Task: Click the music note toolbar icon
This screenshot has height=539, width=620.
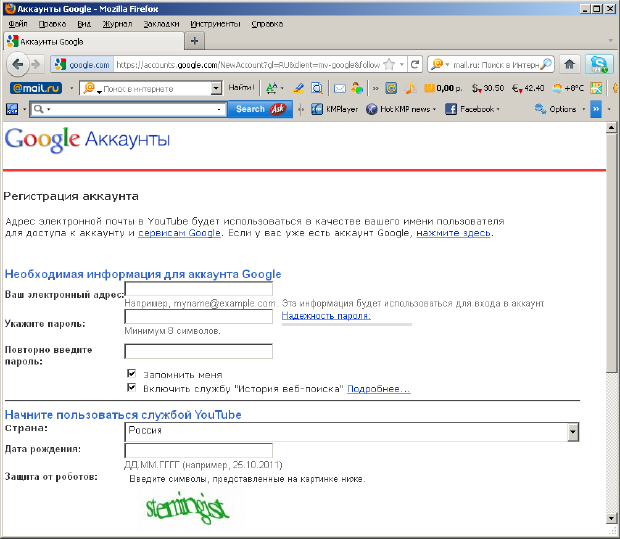Action: pyautogui.click(x=411, y=88)
